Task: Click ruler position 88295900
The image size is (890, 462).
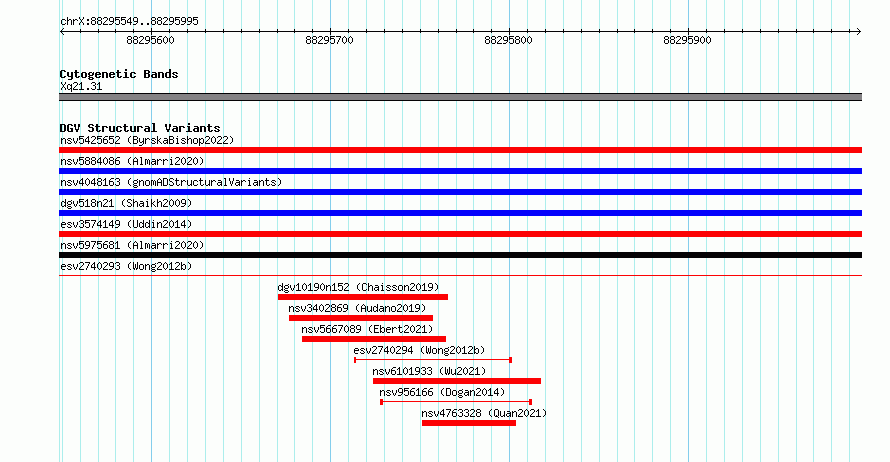Action: 687,40
